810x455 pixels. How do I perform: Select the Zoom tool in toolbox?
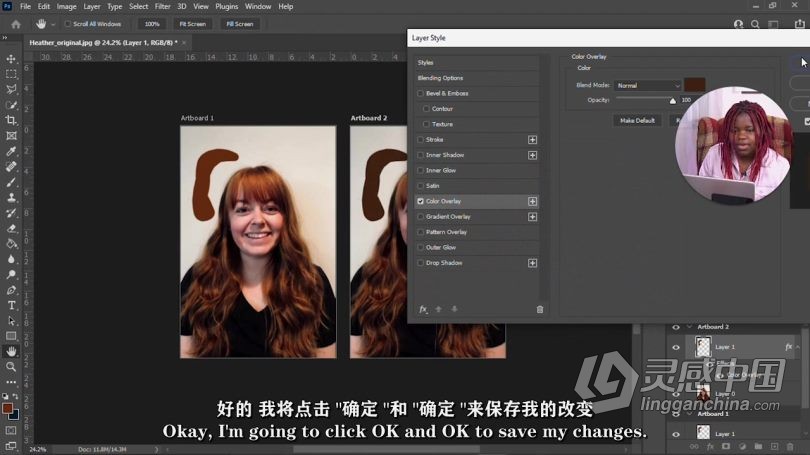coord(11,367)
